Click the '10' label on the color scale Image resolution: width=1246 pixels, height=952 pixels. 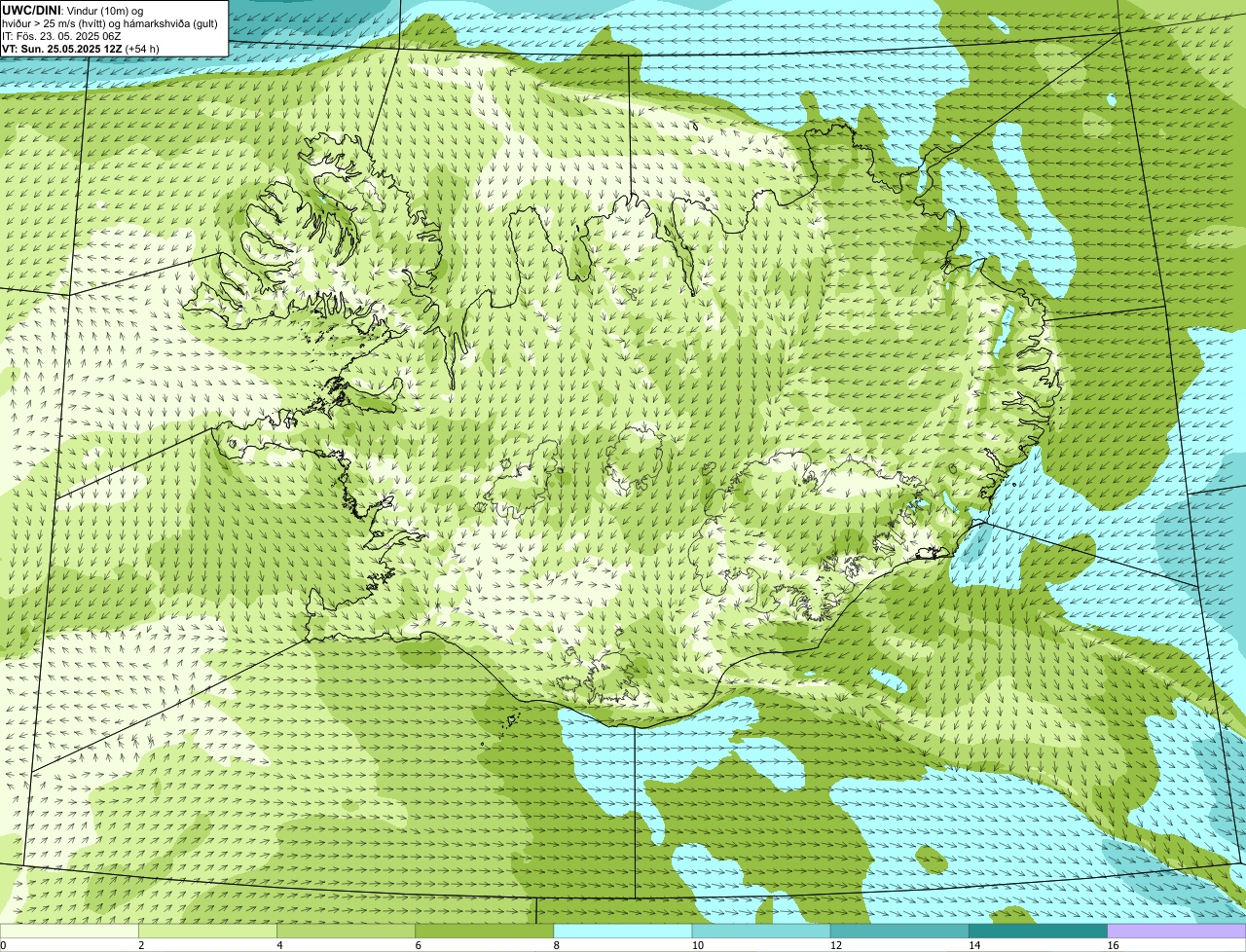click(698, 945)
